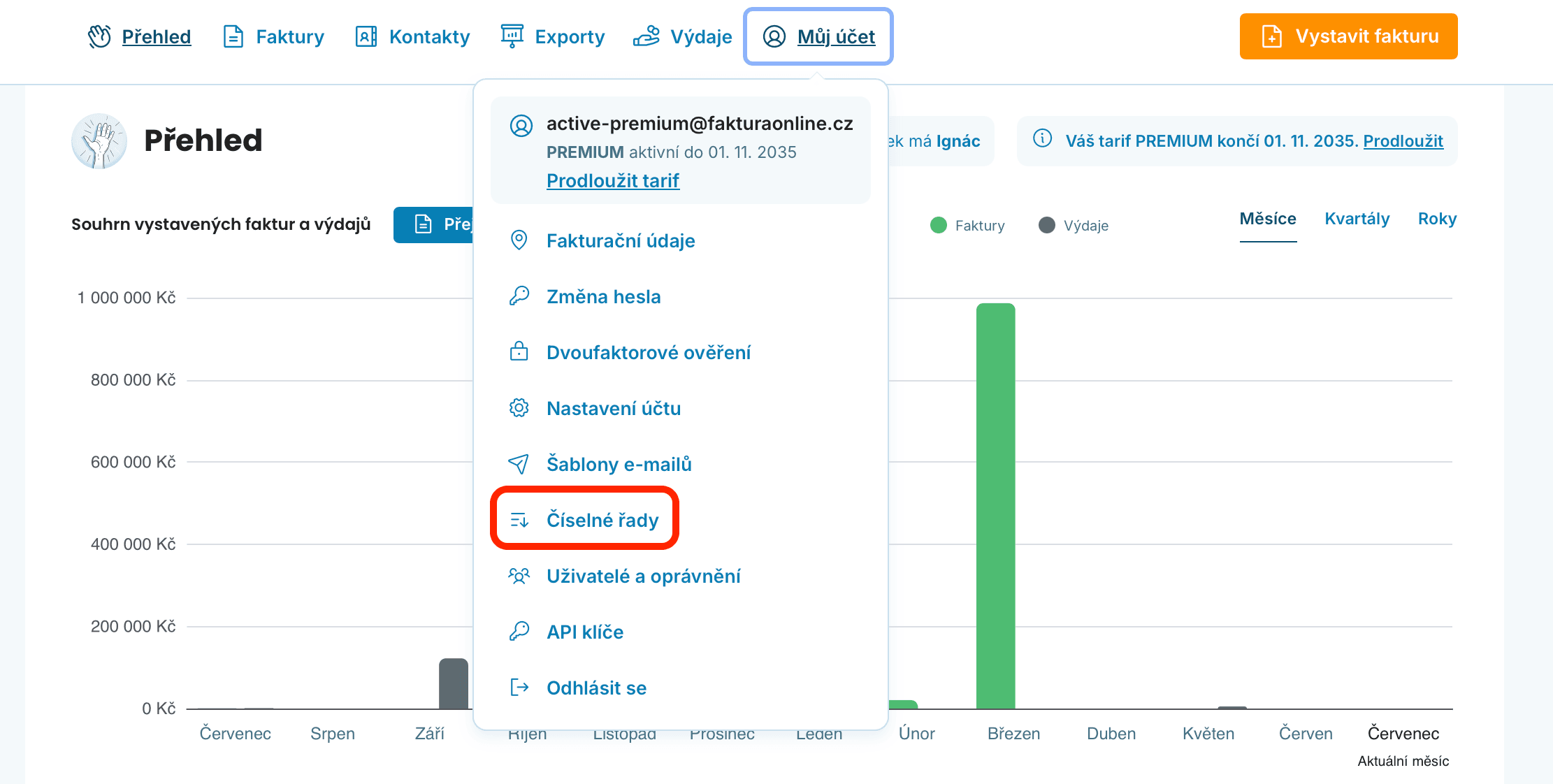This screenshot has width=1553, height=784.
Task: Click the padlock icon for Dvoufaktorové ověření
Action: (519, 351)
